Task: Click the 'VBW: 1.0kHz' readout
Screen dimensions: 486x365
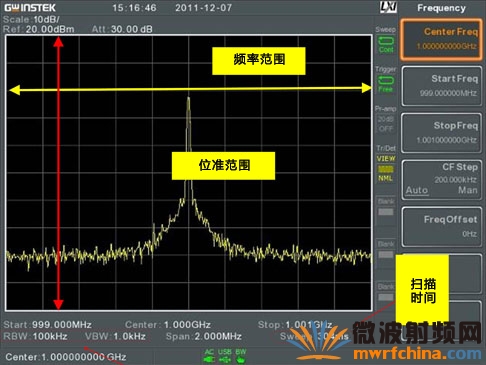Action: (115, 336)
